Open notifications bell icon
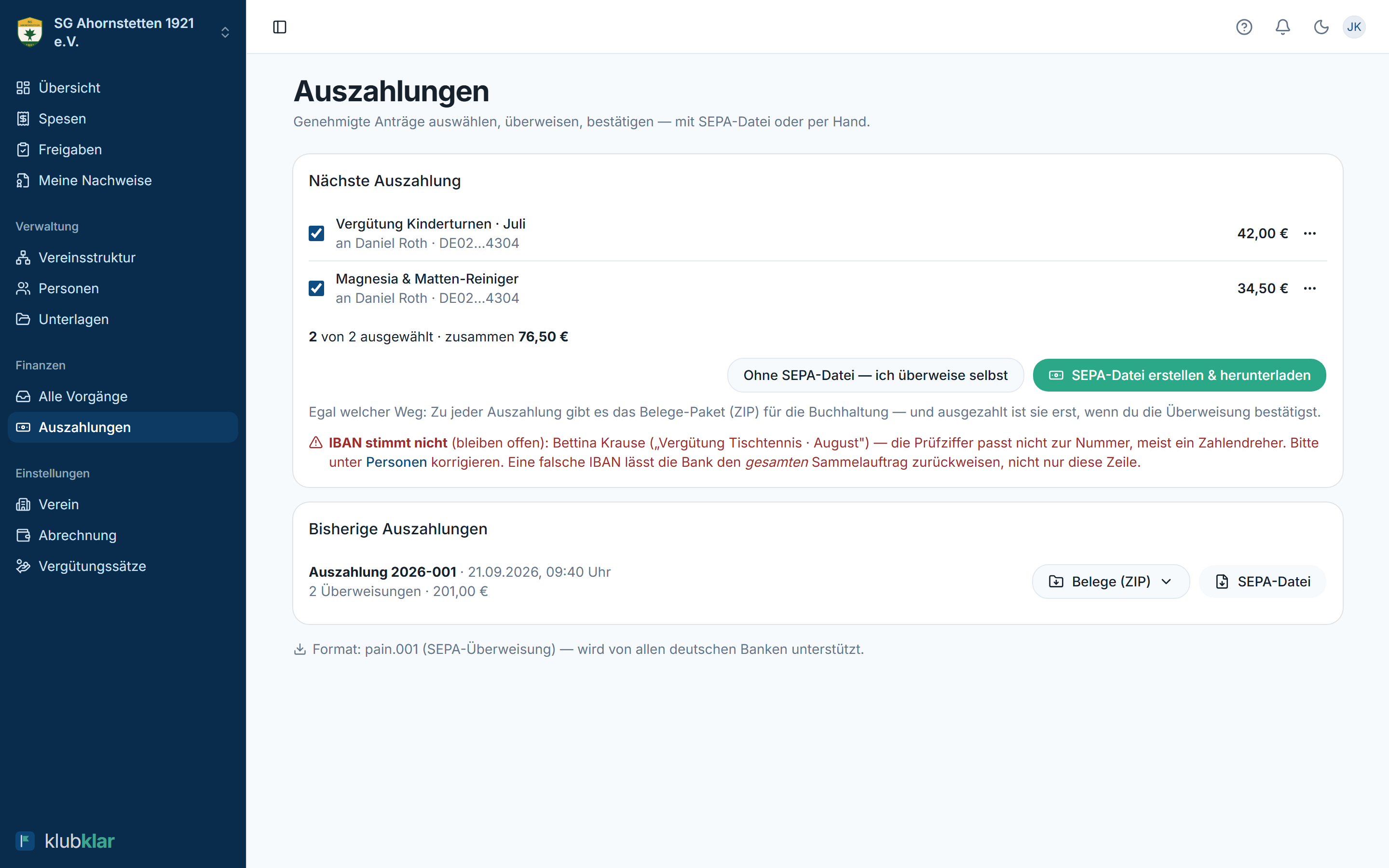This screenshot has width=1389, height=868. [x=1283, y=27]
